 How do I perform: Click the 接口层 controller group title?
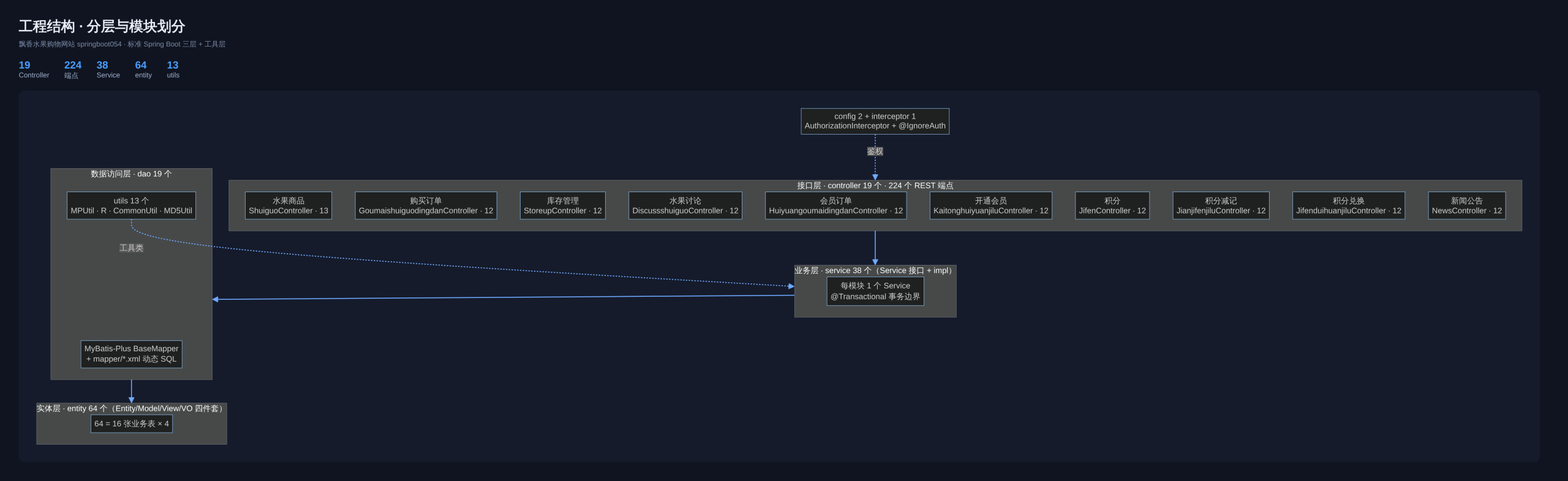coord(875,185)
